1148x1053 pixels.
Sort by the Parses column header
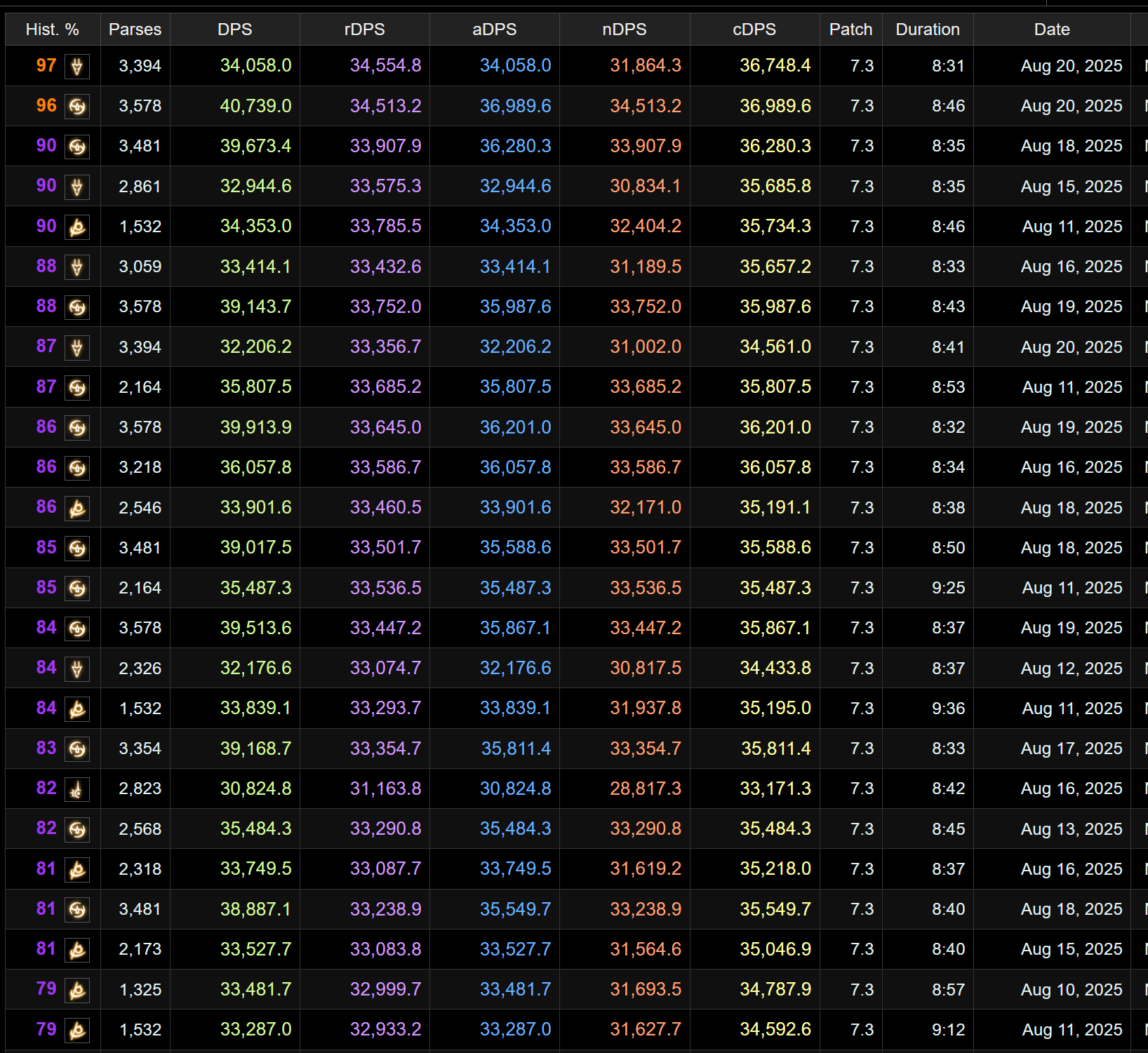135,29
